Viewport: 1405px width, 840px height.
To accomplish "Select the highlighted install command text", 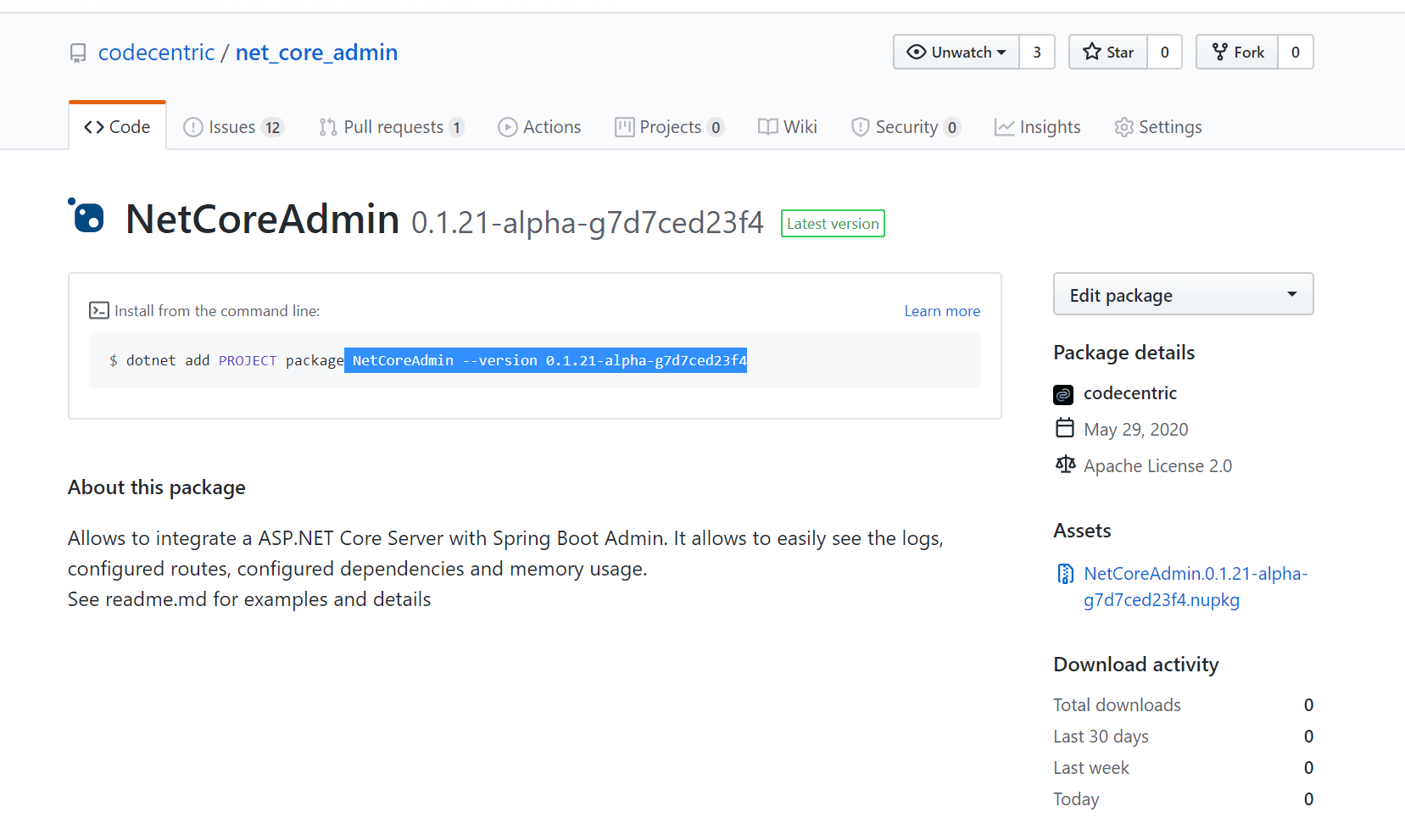I will (545, 360).
